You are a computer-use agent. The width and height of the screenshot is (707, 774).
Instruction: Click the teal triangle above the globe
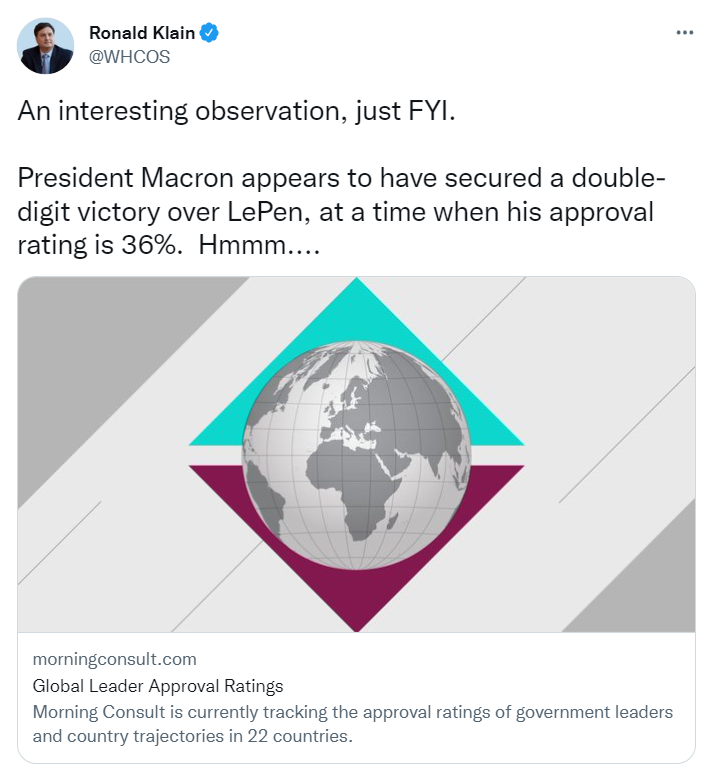[x=356, y=320]
